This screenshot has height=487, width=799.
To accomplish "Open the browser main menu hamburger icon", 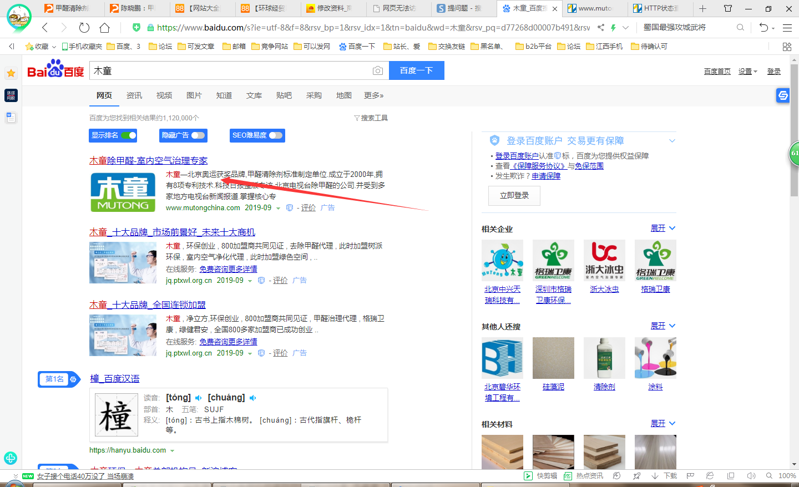I will (787, 28).
